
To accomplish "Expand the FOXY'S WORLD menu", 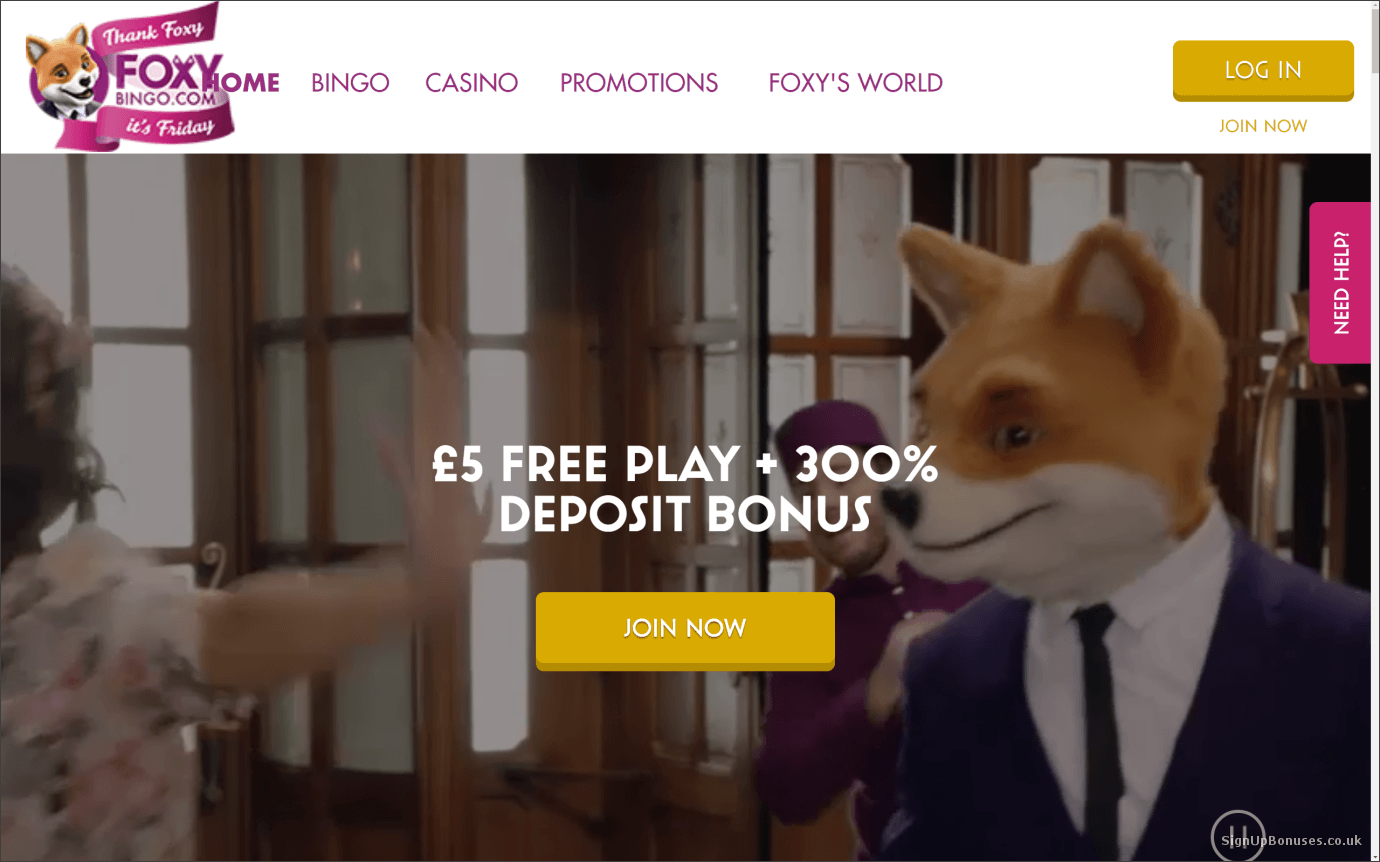I will [x=856, y=82].
